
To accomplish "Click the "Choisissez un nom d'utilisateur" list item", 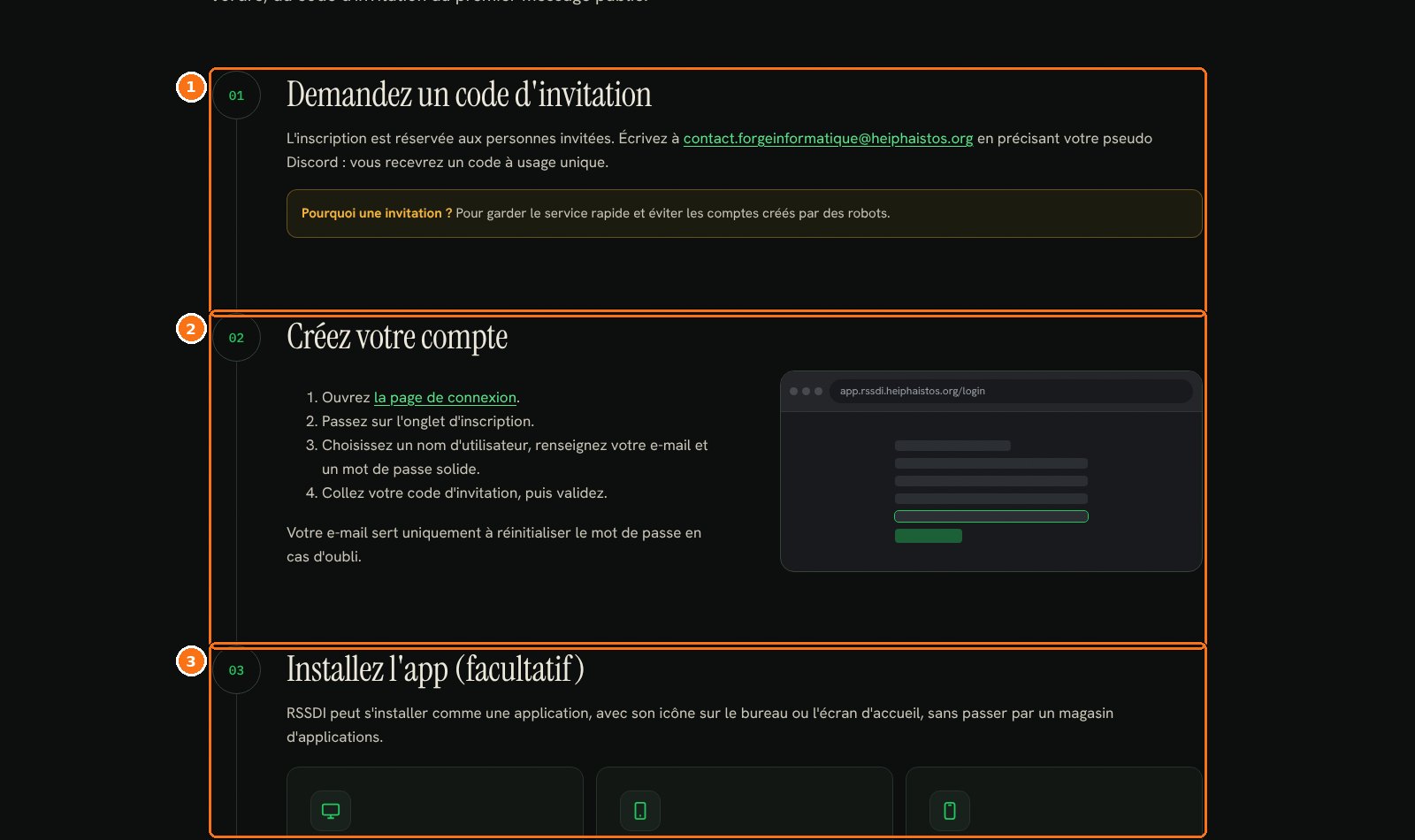I will click(x=515, y=457).
